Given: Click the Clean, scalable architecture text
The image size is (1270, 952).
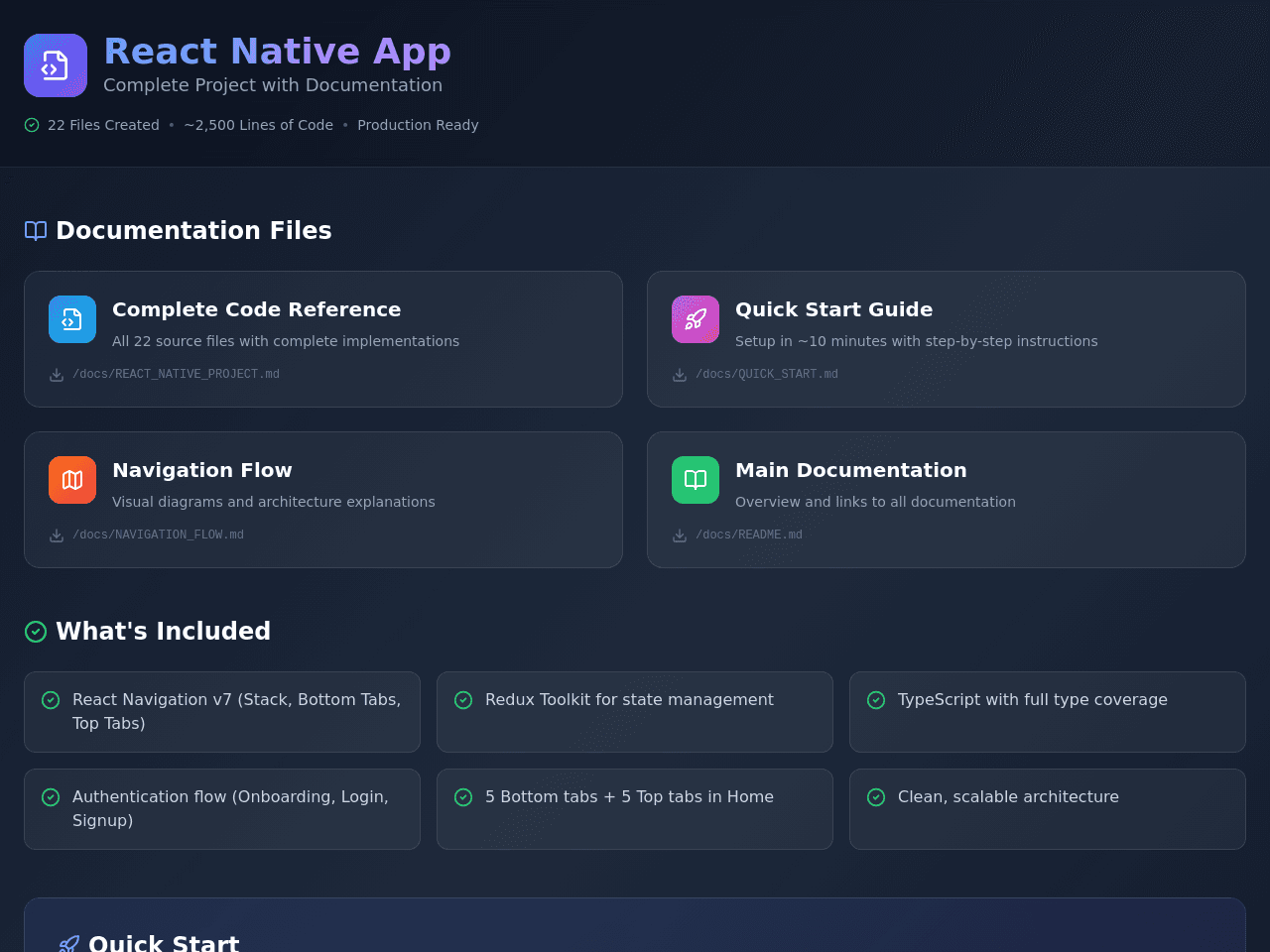Looking at the screenshot, I should [x=1008, y=797].
